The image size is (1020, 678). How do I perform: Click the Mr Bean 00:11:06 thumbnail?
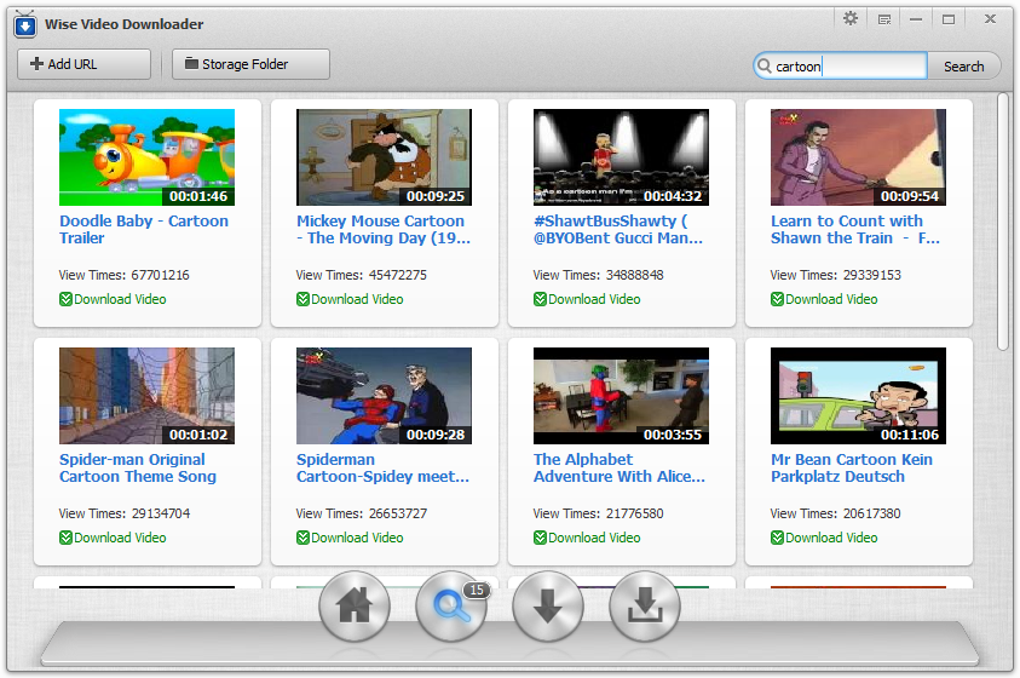(x=858, y=396)
